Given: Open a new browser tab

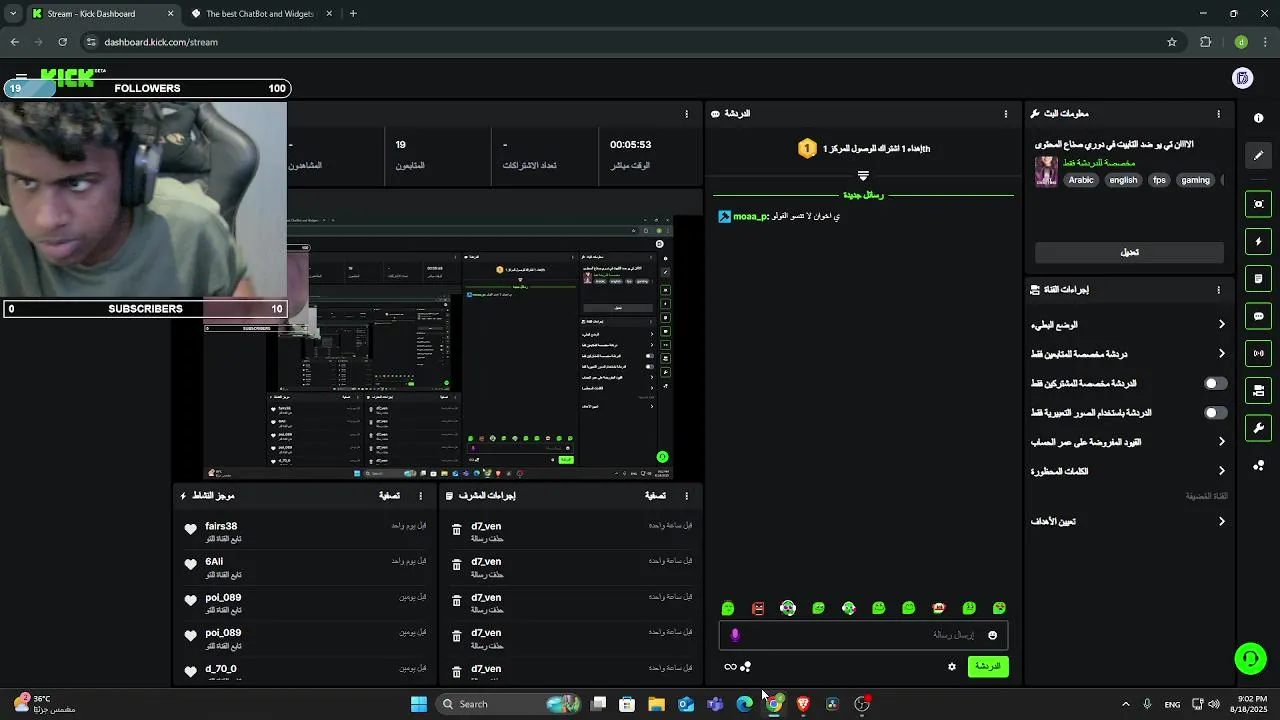Looking at the screenshot, I should click(353, 14).
